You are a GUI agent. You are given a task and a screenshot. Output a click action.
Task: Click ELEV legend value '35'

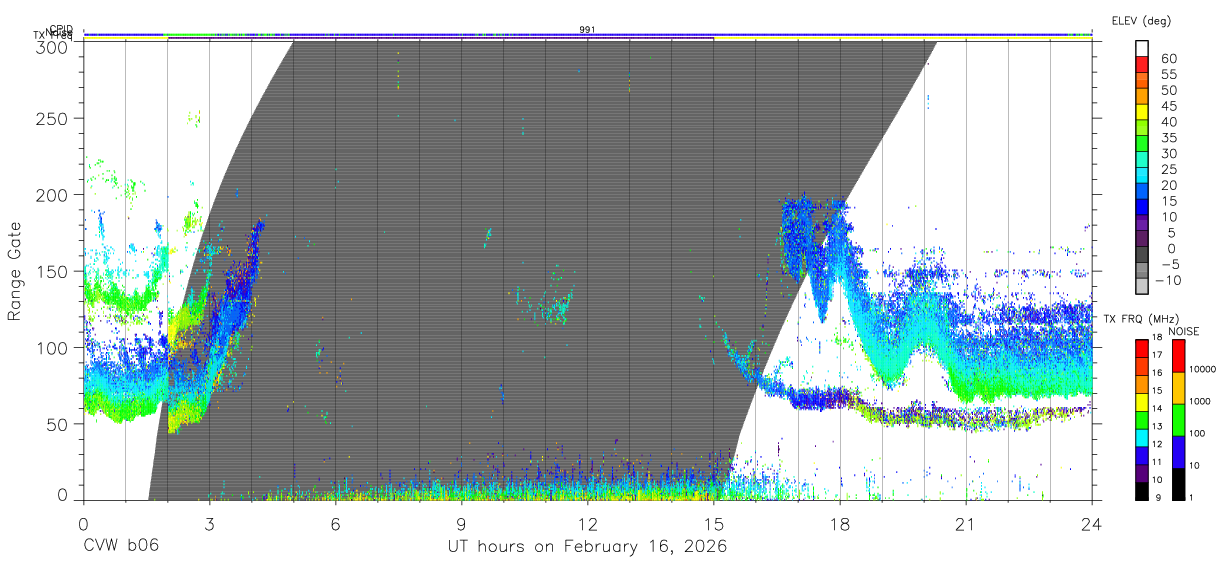[x=1169, y=138]
